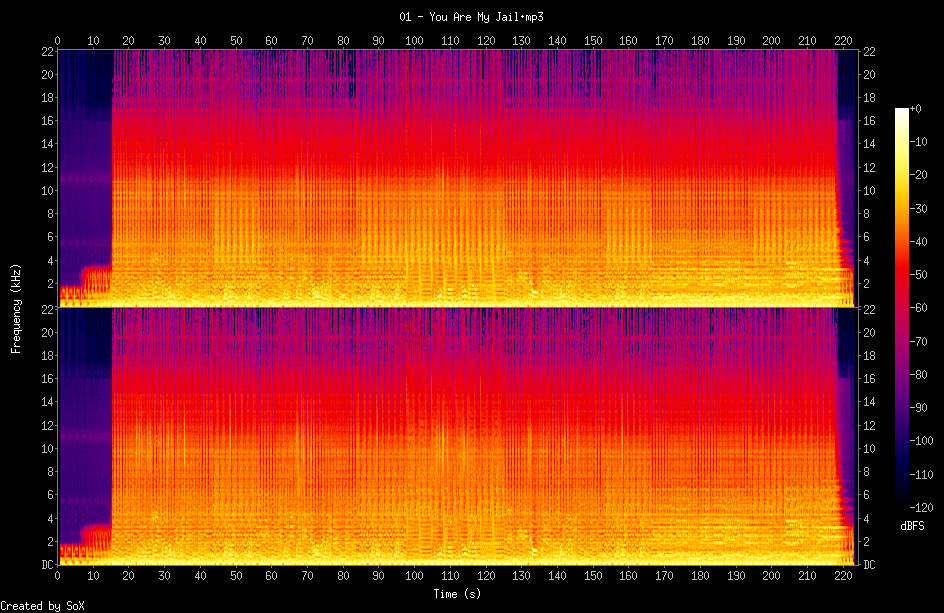Click the title "01 - You Are My Jail.mp3"
944x613 pixels.
471,17
